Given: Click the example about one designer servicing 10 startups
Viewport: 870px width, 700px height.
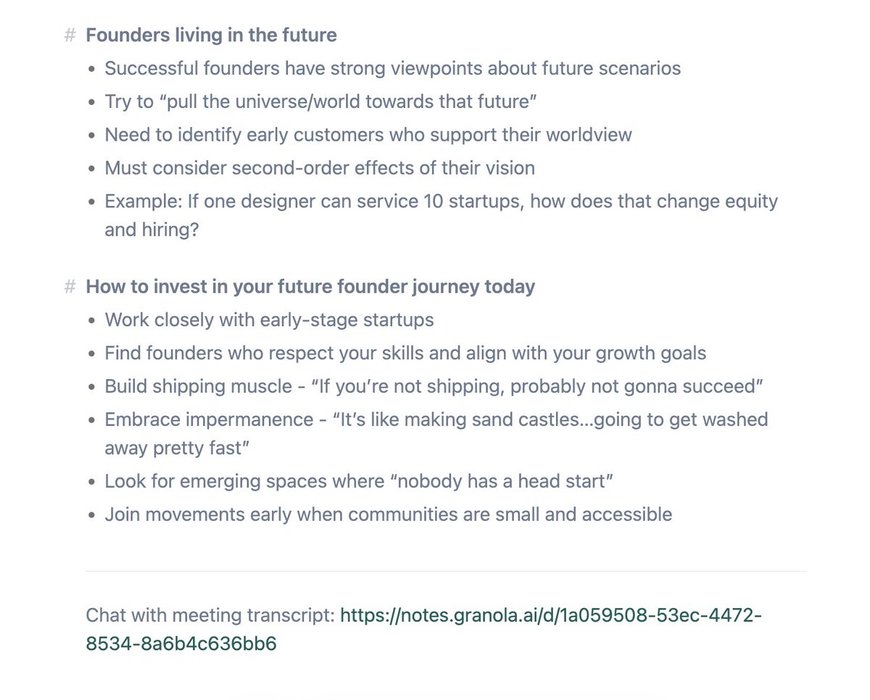Looking at the screenshot, I should [x=441, y=215].
